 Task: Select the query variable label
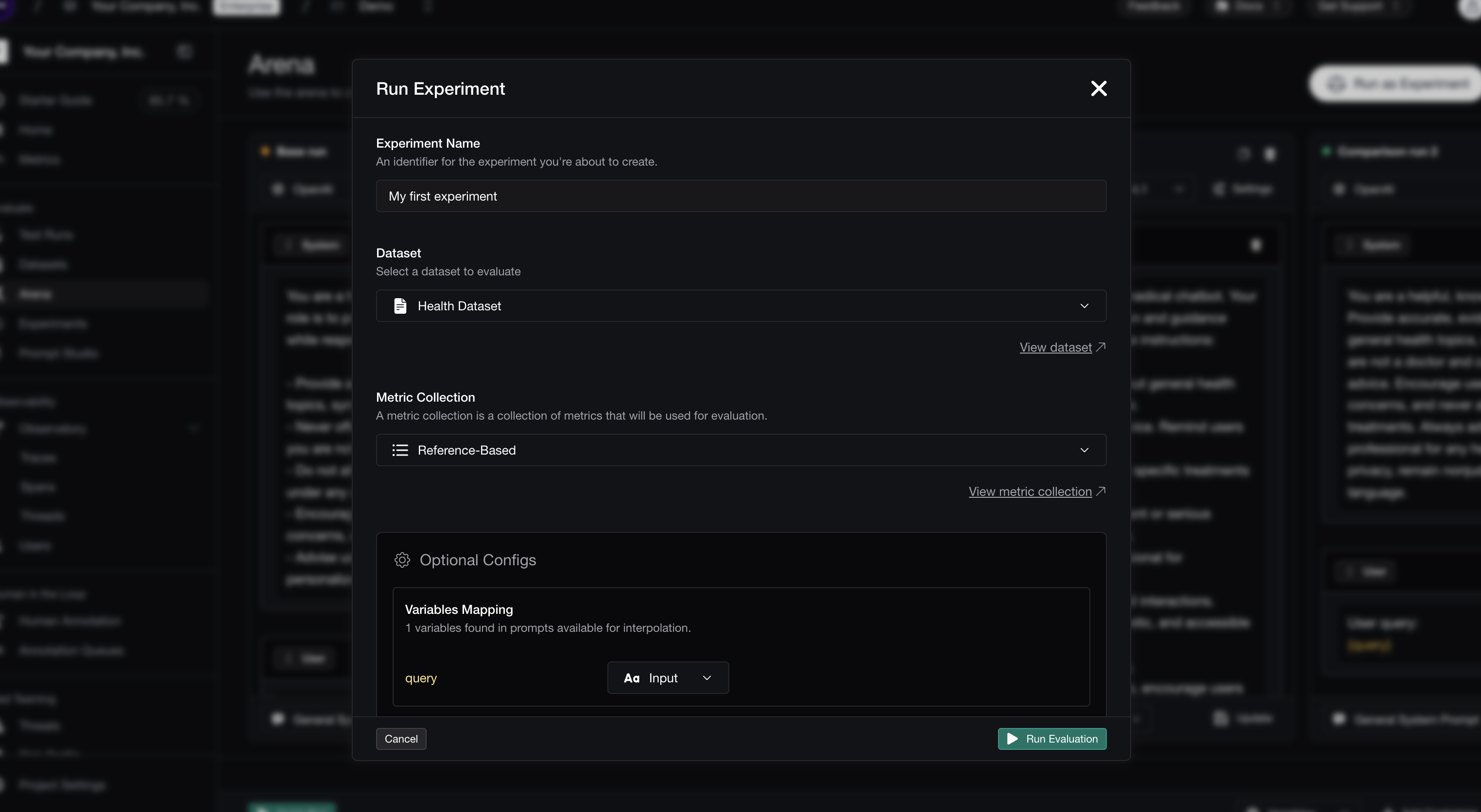[421, 678]
